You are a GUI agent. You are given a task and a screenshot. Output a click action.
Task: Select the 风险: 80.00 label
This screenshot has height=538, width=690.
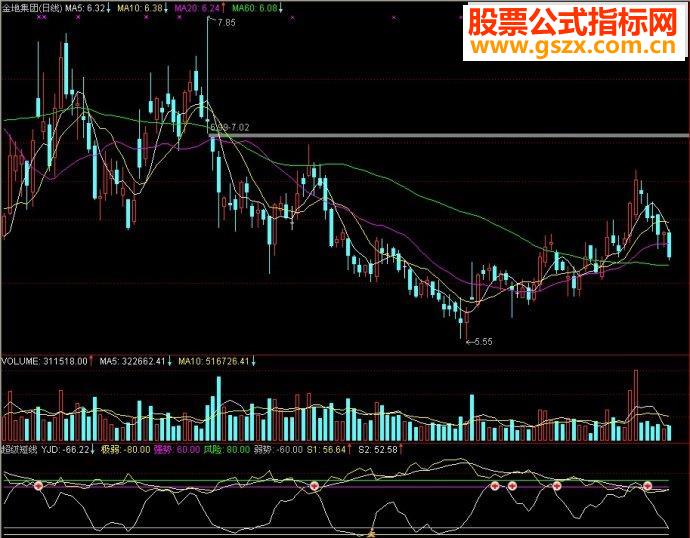(x=227, y=450)
